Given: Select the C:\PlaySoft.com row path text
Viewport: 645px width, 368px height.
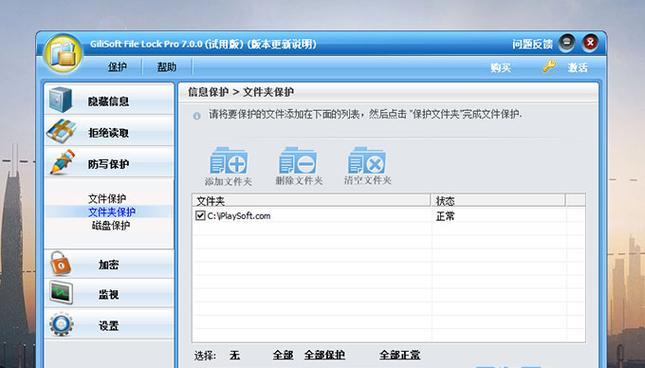Looking at the screenshot, I should (x=239, y=216).
